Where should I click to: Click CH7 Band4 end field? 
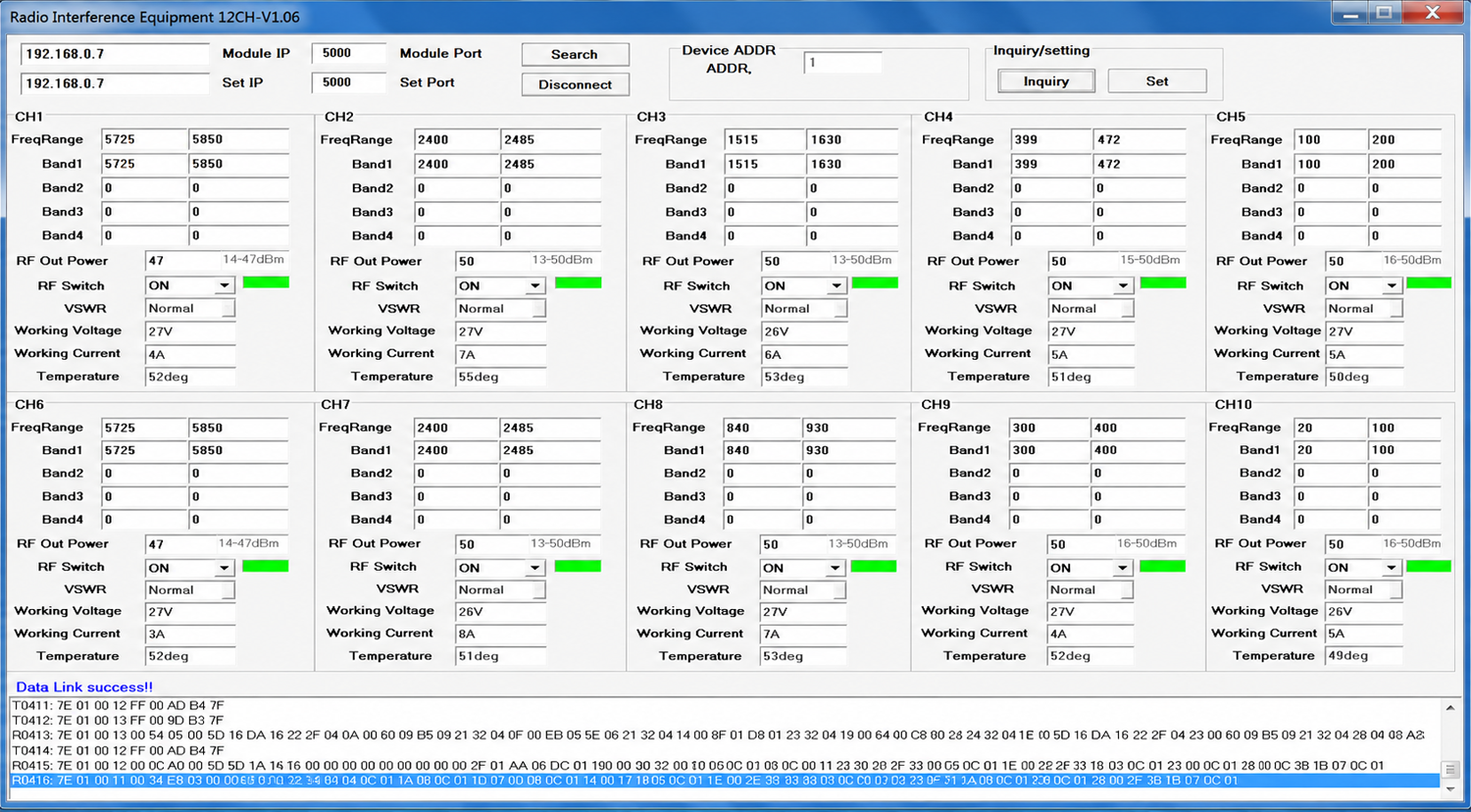point(550,519)
